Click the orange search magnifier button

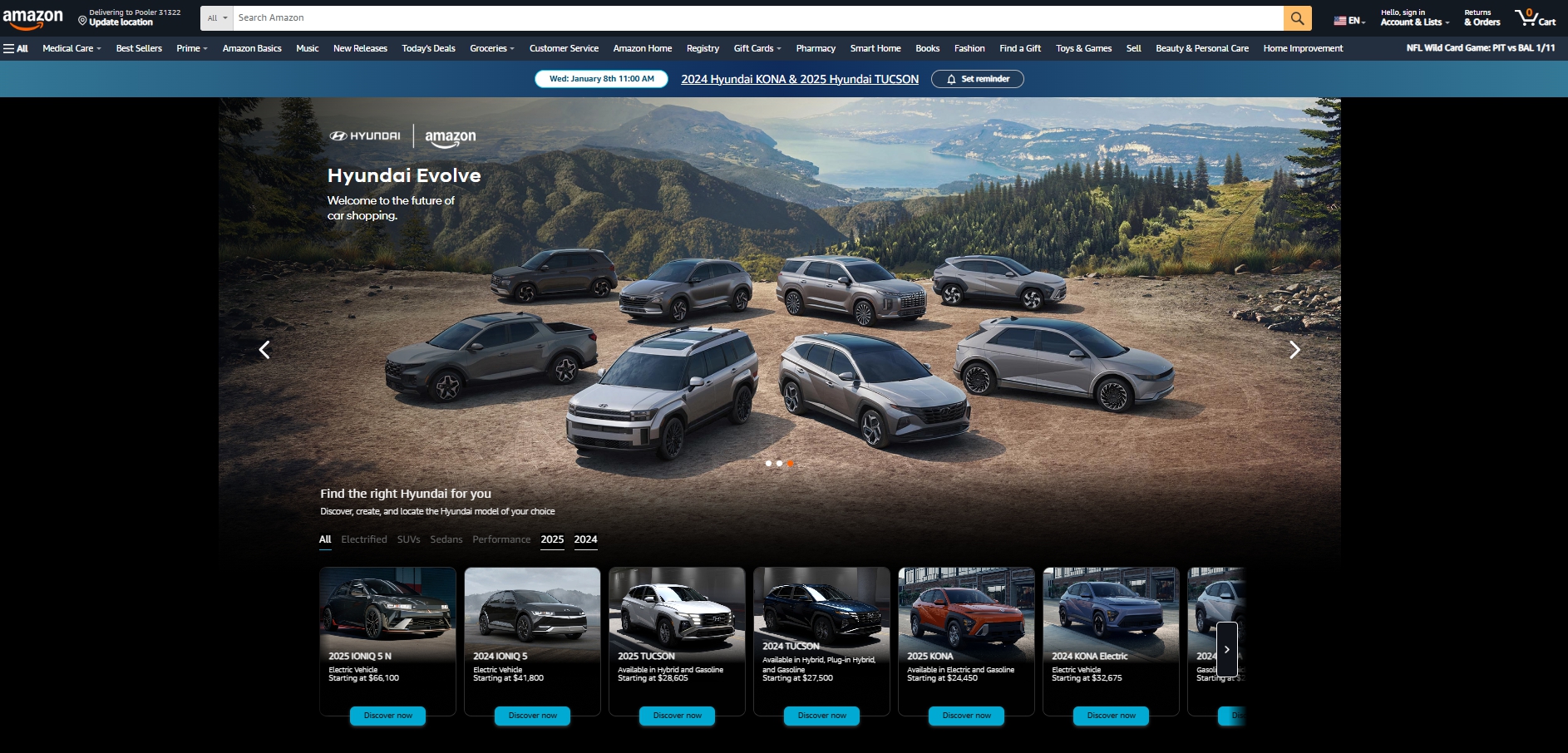(1297, 18)
